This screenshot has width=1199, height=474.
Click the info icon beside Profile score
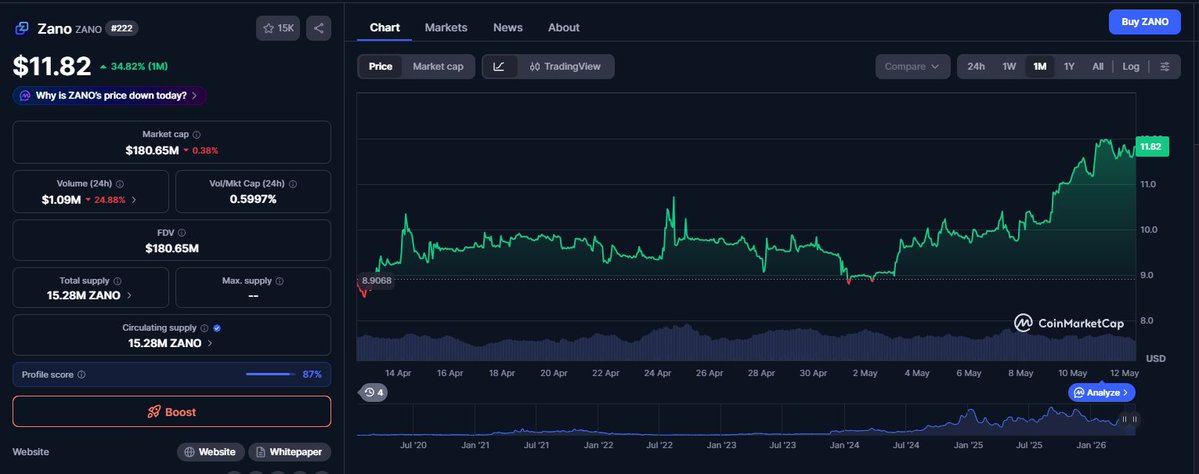pyautogui.click(x=82, y=375)
